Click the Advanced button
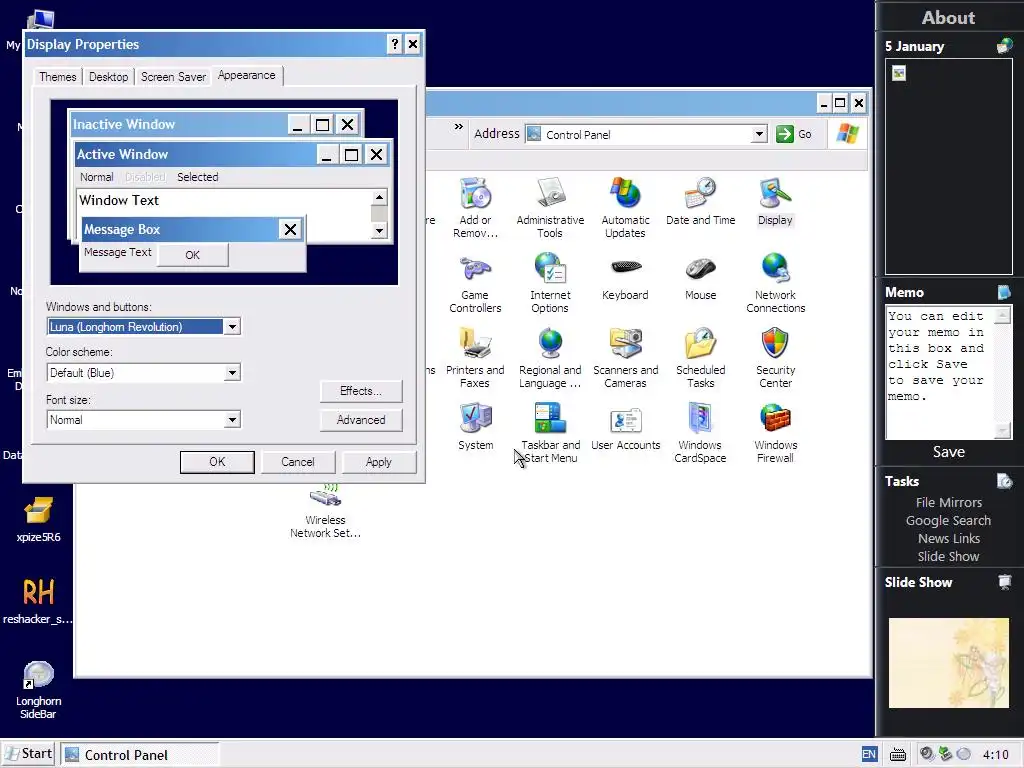This screenshot has width=1024, height=768. (x=361, y=420)
